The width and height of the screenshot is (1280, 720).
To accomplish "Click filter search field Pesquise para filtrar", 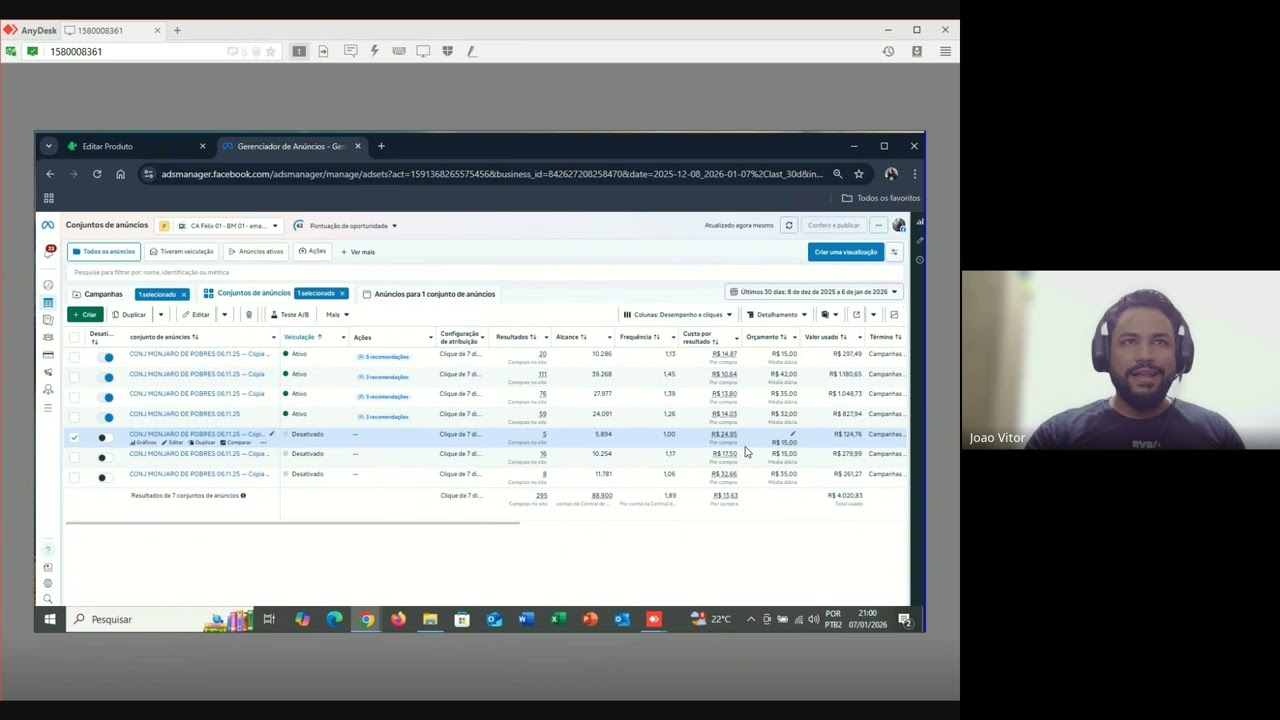I will [x=485, y=272].
